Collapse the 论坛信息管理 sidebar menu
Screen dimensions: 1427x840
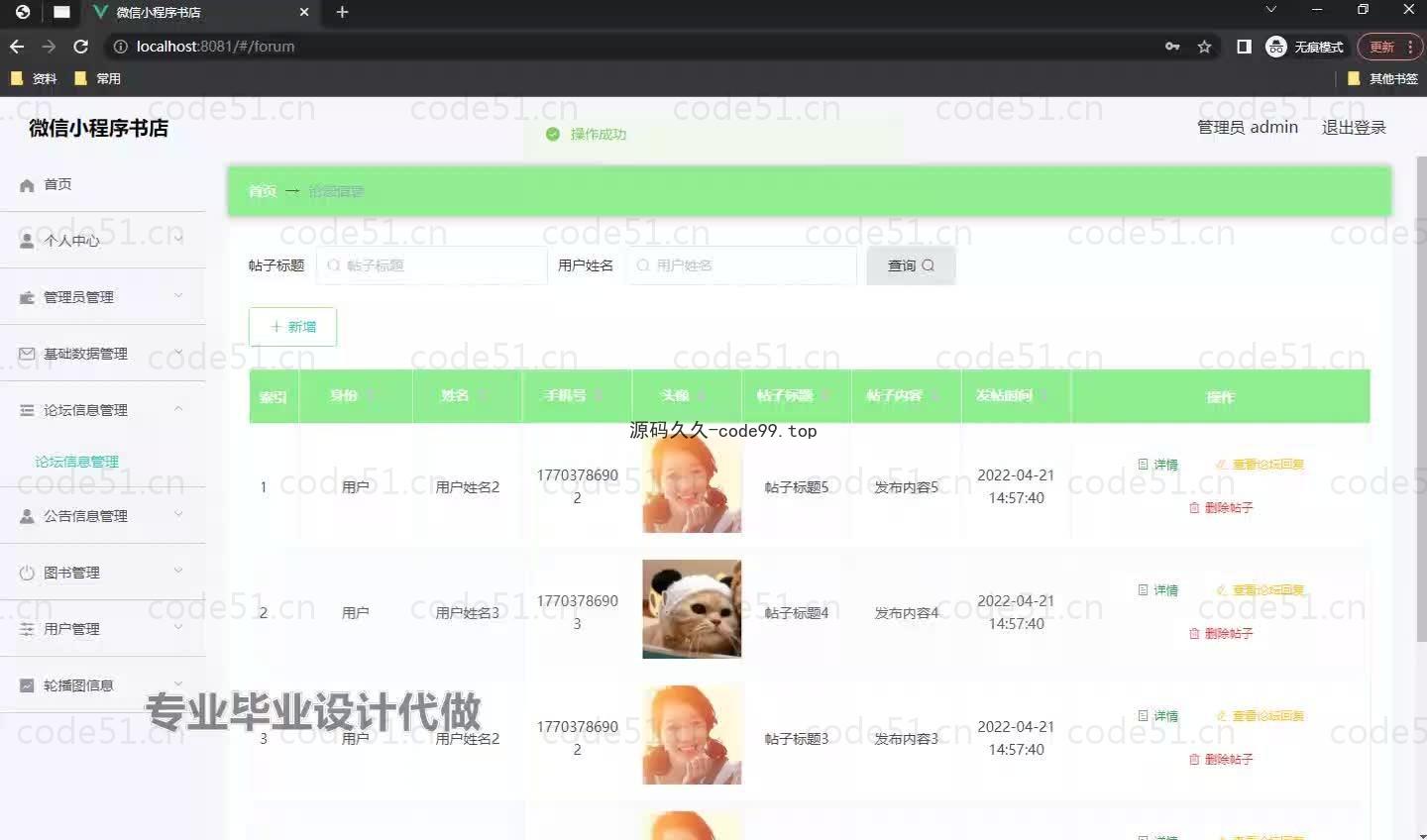[103, 409]
